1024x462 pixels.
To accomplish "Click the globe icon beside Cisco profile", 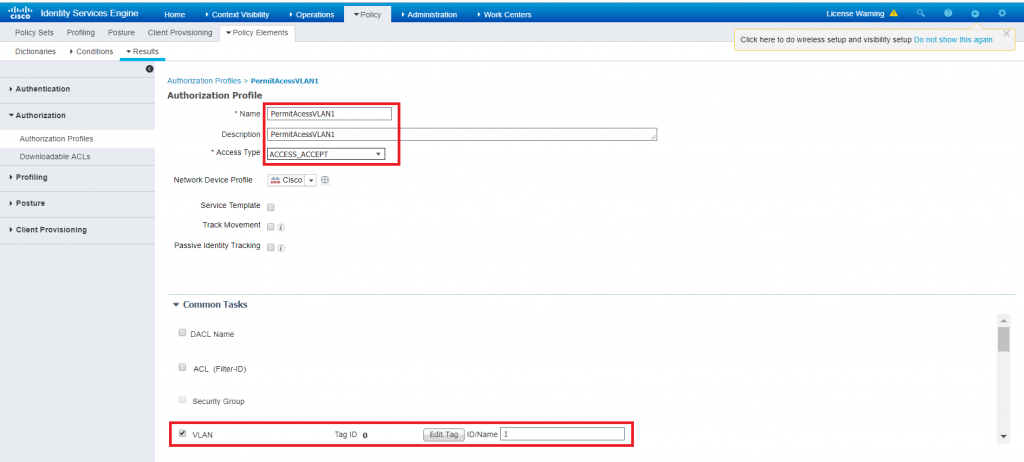I will click(325, 180).
